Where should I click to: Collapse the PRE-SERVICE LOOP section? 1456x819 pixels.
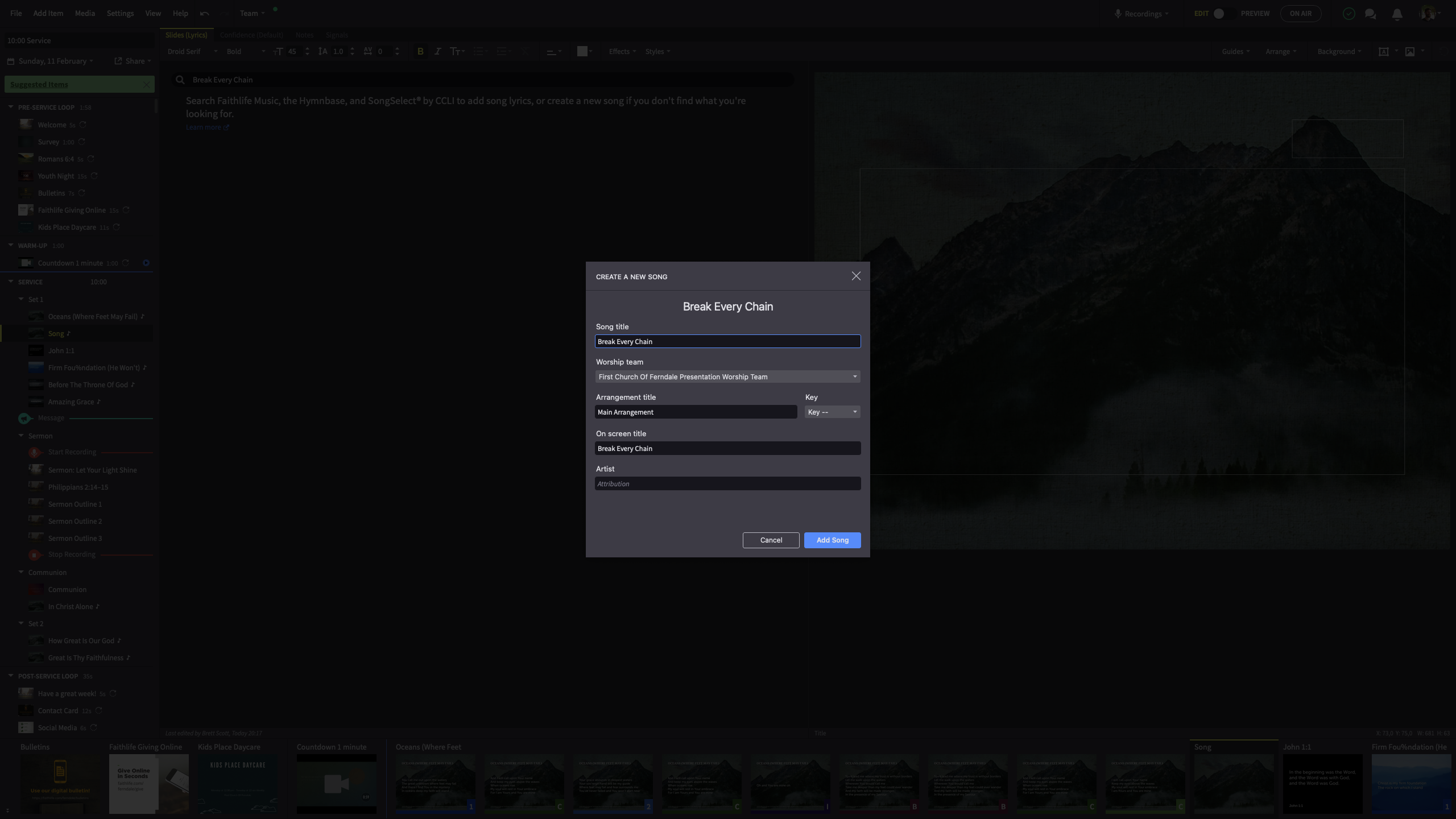11,107
